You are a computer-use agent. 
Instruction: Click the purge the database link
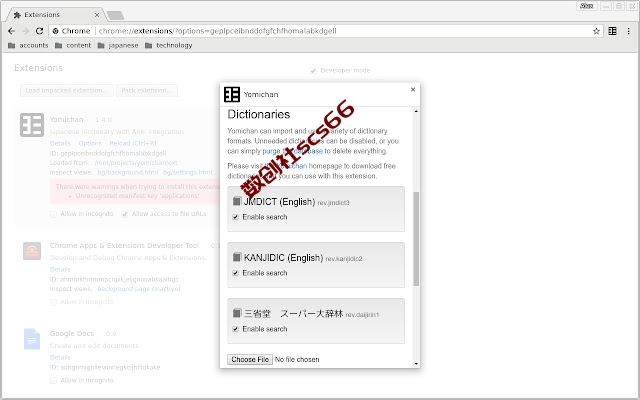pyautogui.click(x=292, y=151)
